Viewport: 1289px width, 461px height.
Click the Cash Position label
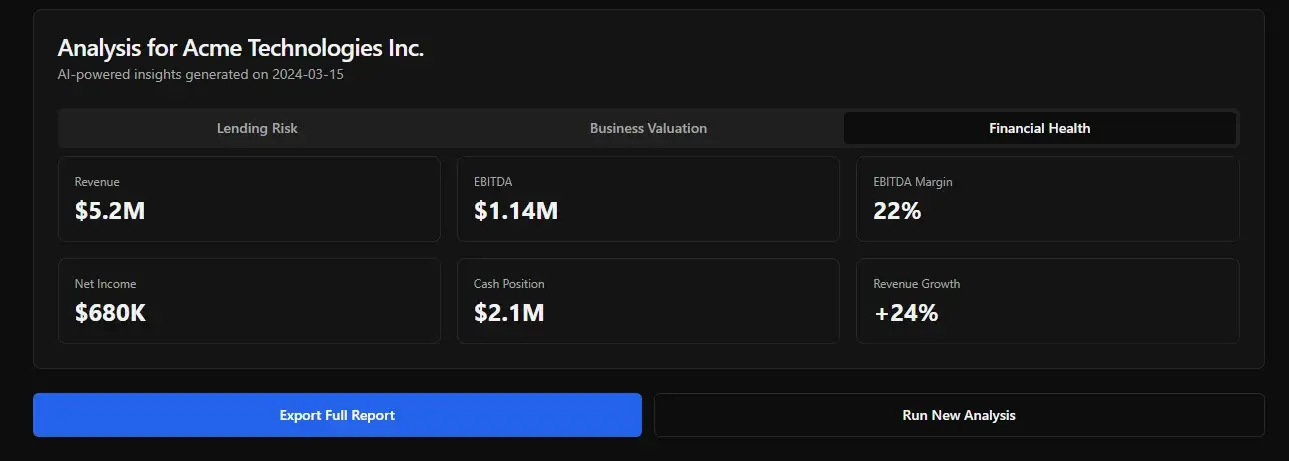point(509,284)
